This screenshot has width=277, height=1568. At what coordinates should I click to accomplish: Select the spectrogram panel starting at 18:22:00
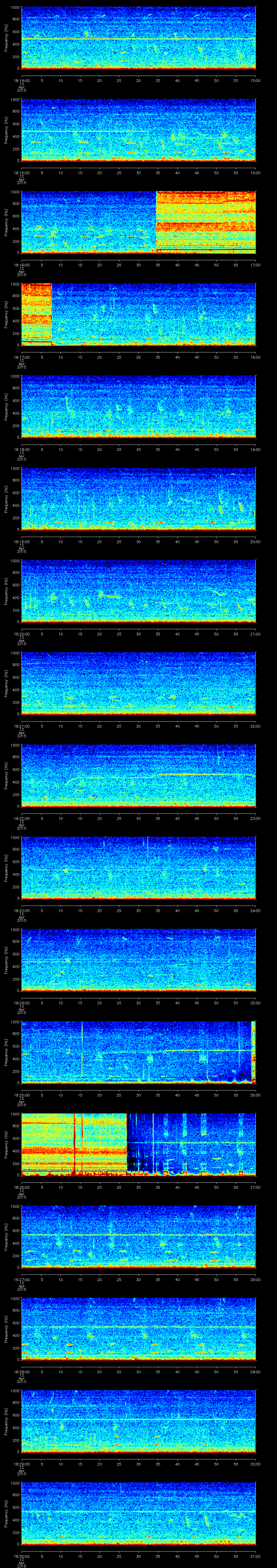point(138,775)
